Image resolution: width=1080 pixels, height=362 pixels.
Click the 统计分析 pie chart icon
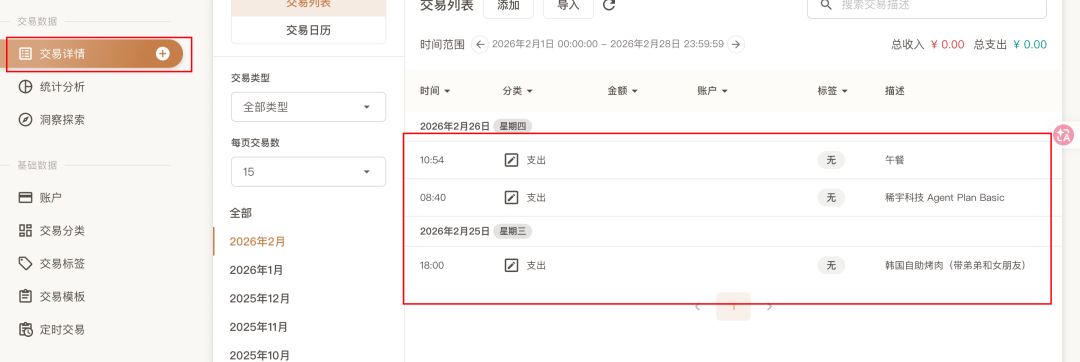tap(25, 87)
